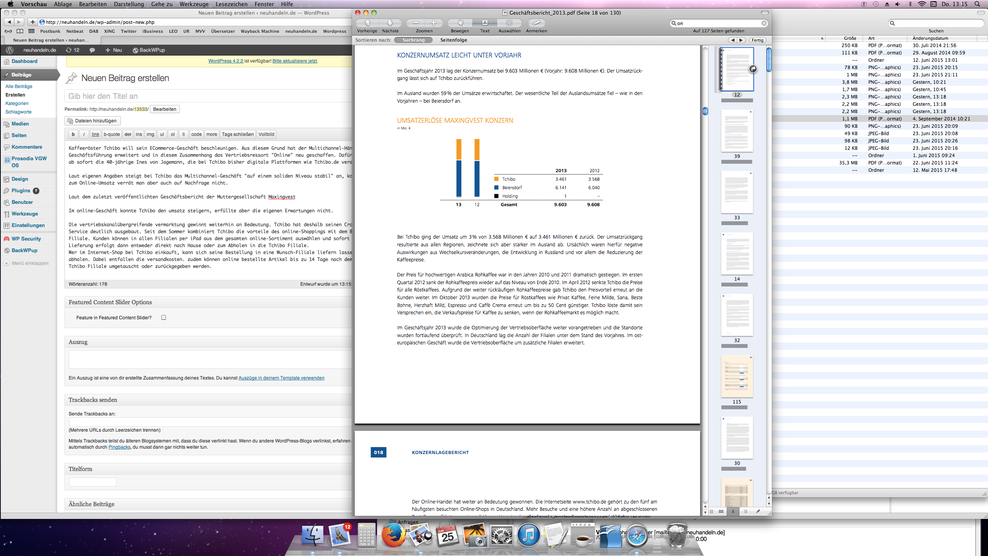Open the Werkzeuge menu

point(193,4)
